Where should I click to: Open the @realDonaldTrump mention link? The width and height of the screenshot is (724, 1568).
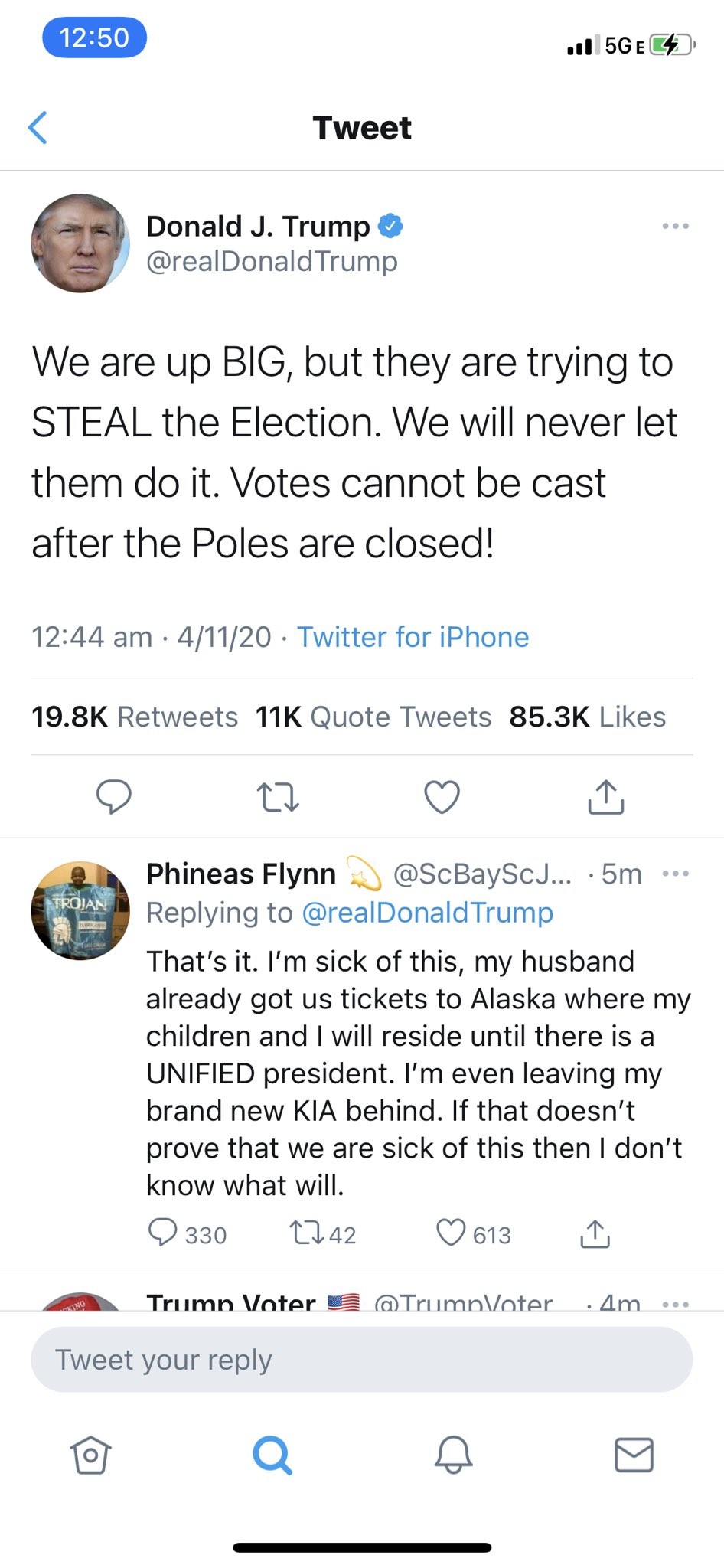pyautogui.click(x=427, y=913)
